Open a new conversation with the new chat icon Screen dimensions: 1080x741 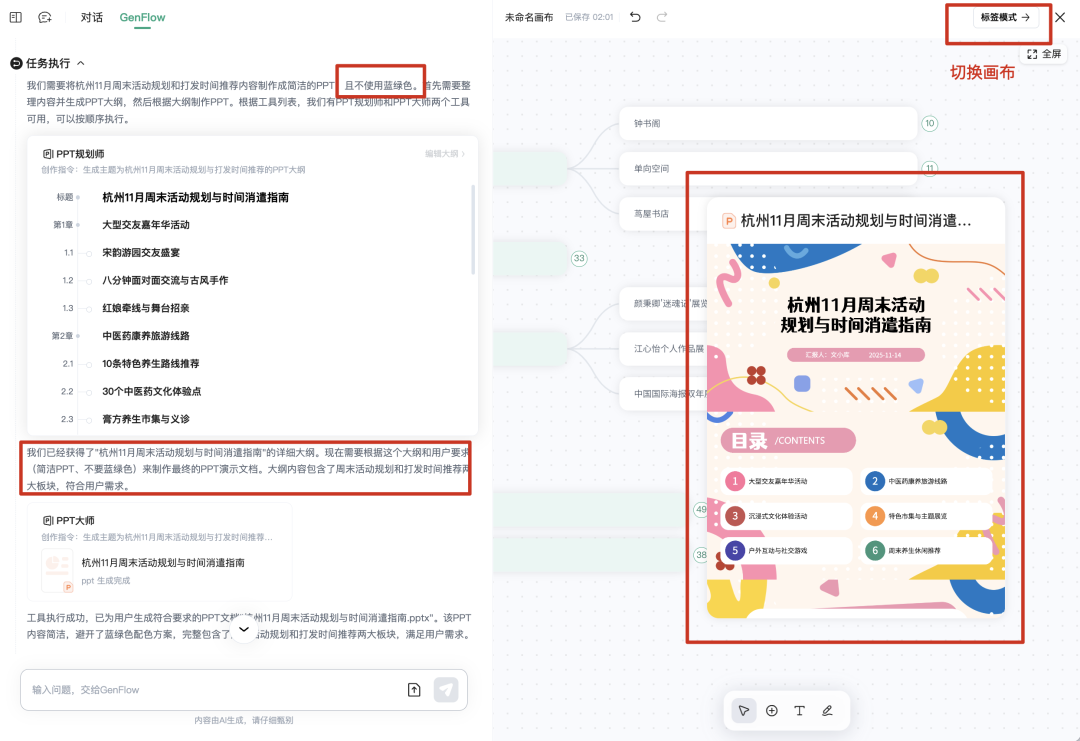click(44, 17)
